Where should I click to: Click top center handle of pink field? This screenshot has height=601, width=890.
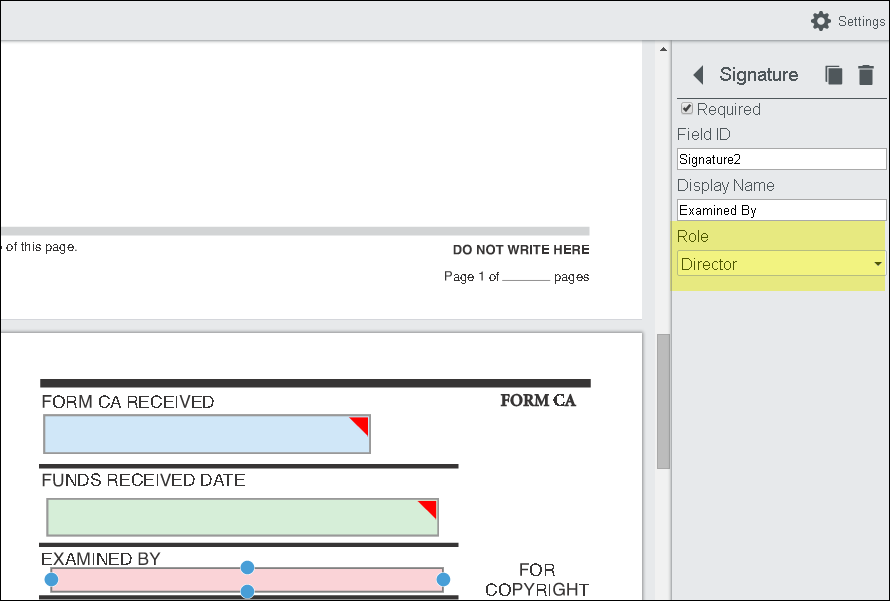tap(247, 568)
